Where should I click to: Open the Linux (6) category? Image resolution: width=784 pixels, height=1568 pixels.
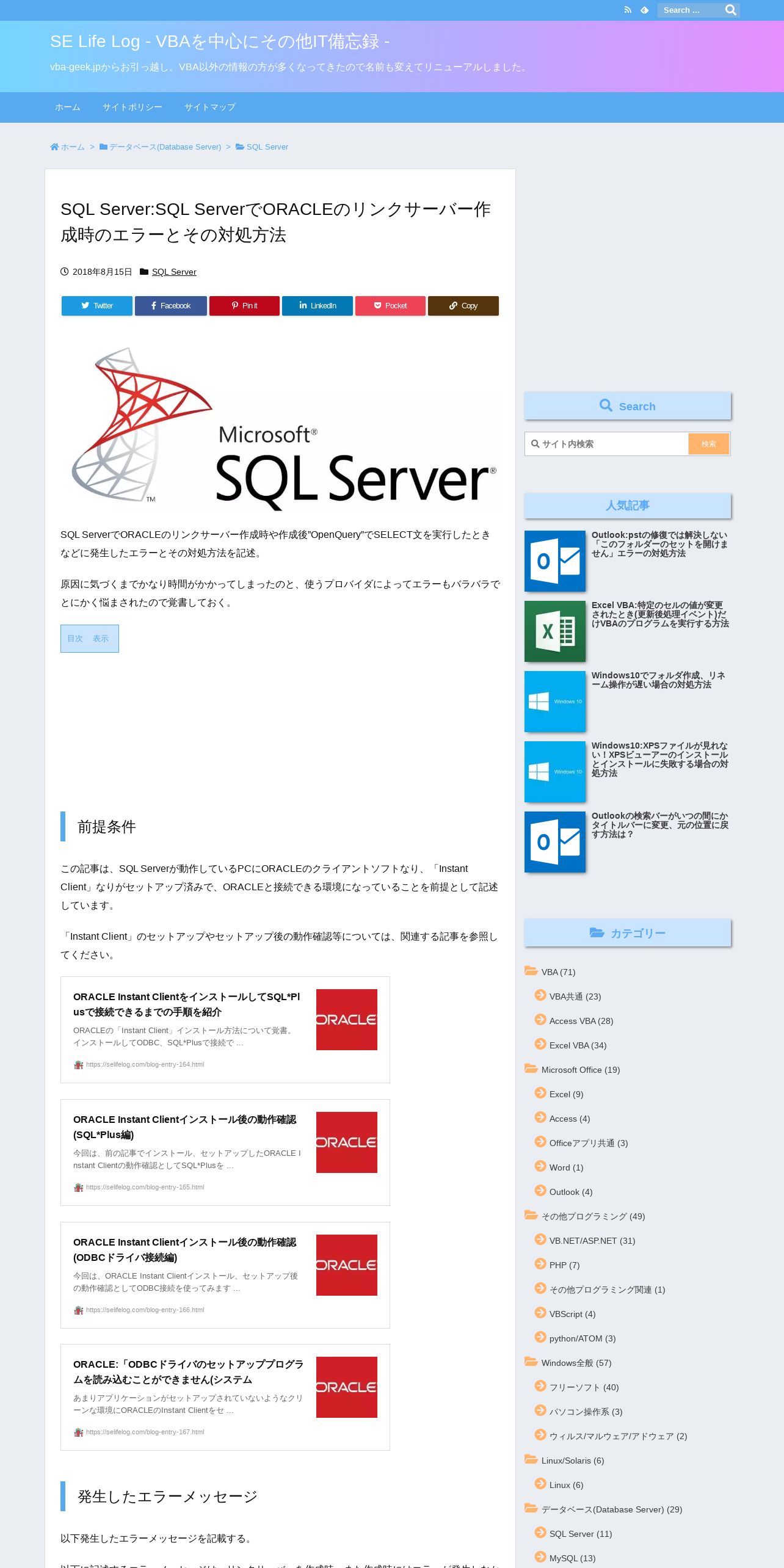point(566,1485)
